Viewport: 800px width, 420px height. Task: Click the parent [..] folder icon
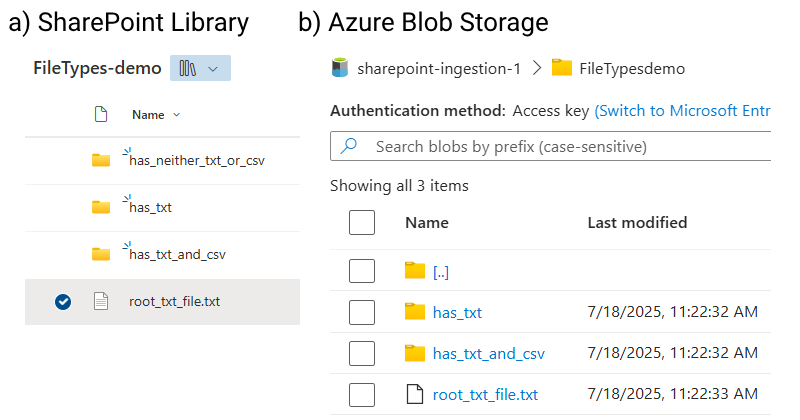[415, 271]
